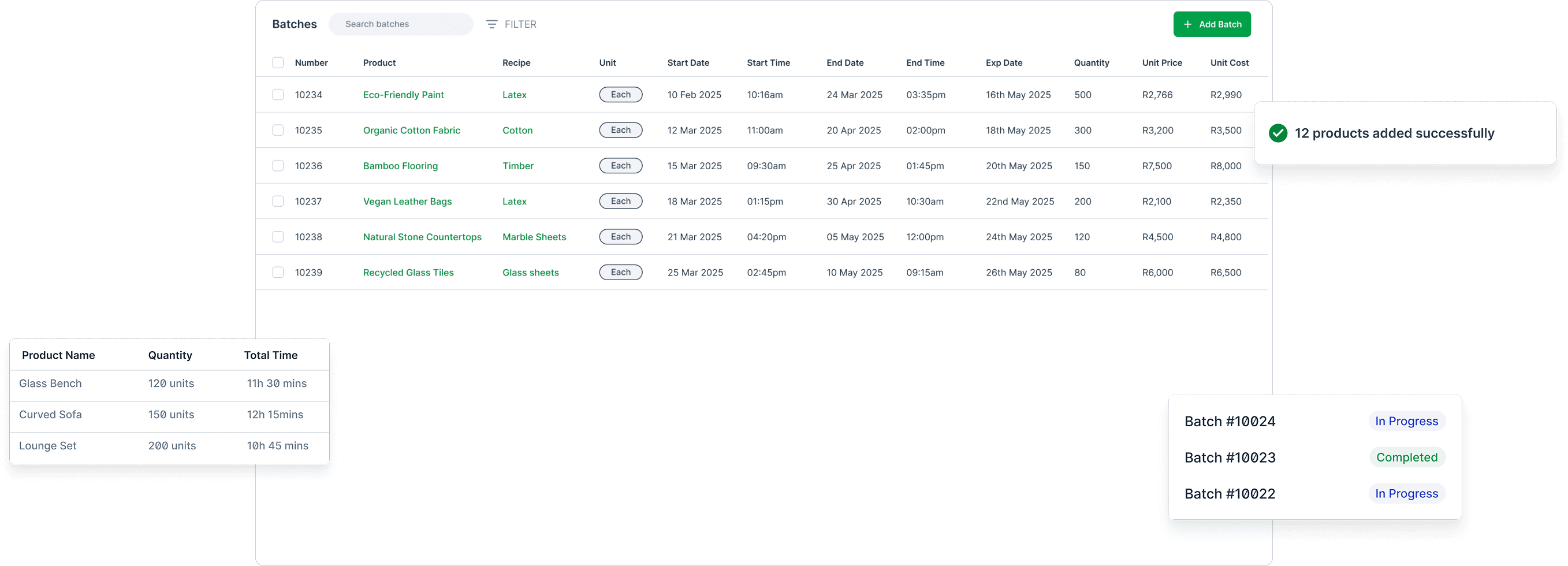The height and width of the screenshot is (566, 1568).
Task: Toggle the select-all checkbox in header
Action: click(278, 63)
